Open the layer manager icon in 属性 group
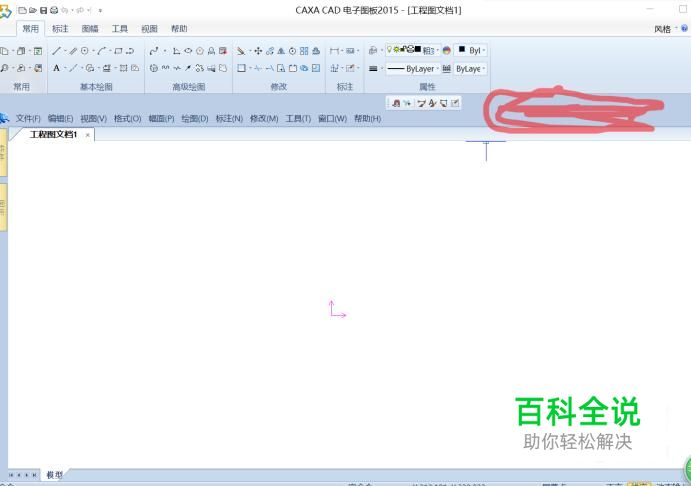691x486 pixels. [373, 51]
